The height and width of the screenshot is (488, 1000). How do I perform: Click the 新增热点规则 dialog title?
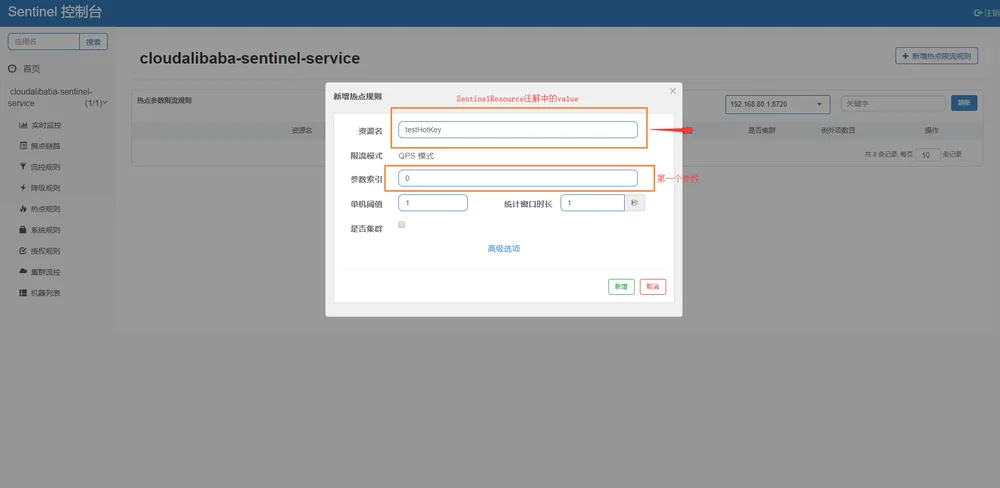tap(358, 97)
